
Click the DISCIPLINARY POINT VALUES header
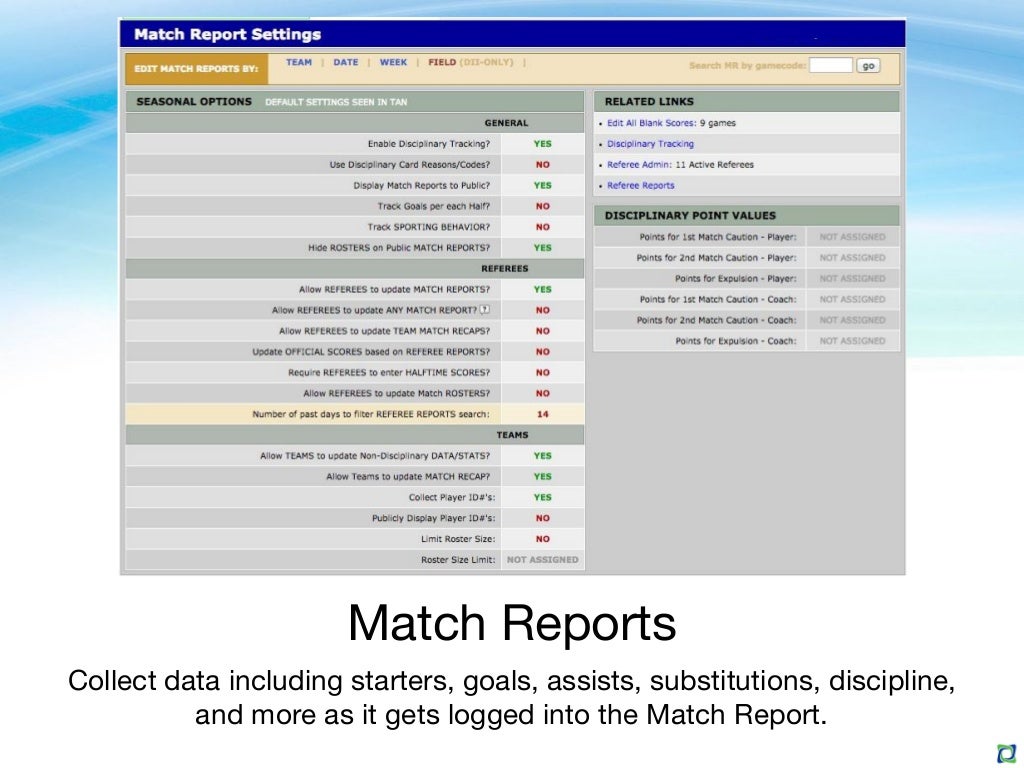(x=690, y=216)
